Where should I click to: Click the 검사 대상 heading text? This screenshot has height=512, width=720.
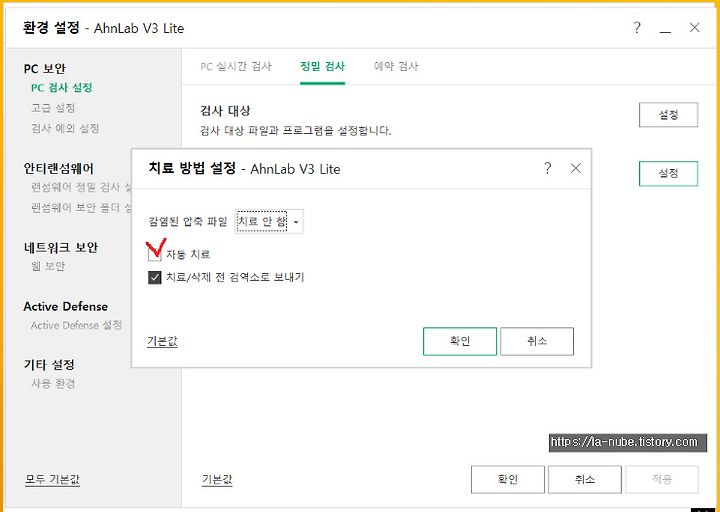pyautogui.click(x=225, y=111)
